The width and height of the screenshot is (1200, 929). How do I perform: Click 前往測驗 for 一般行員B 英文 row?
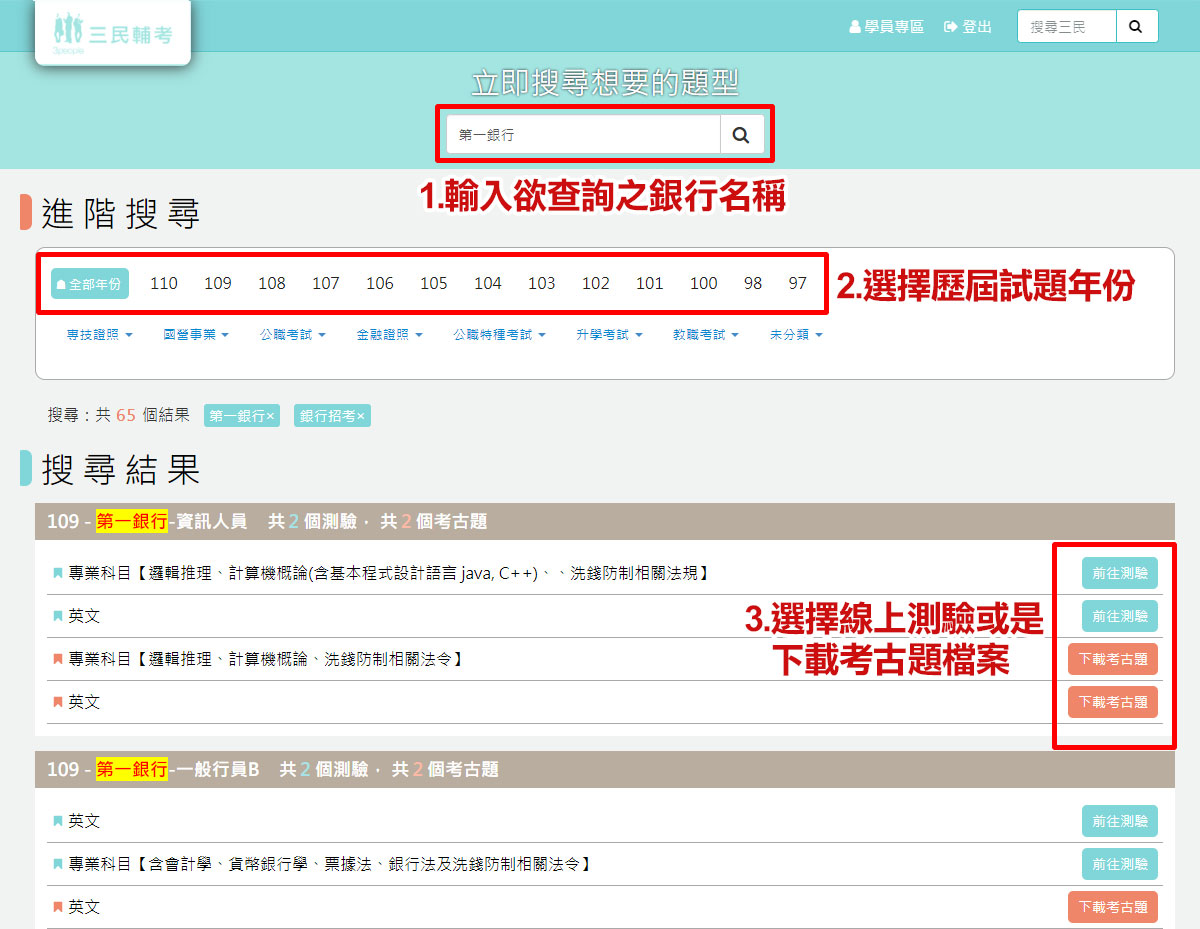coord(1120,821)
